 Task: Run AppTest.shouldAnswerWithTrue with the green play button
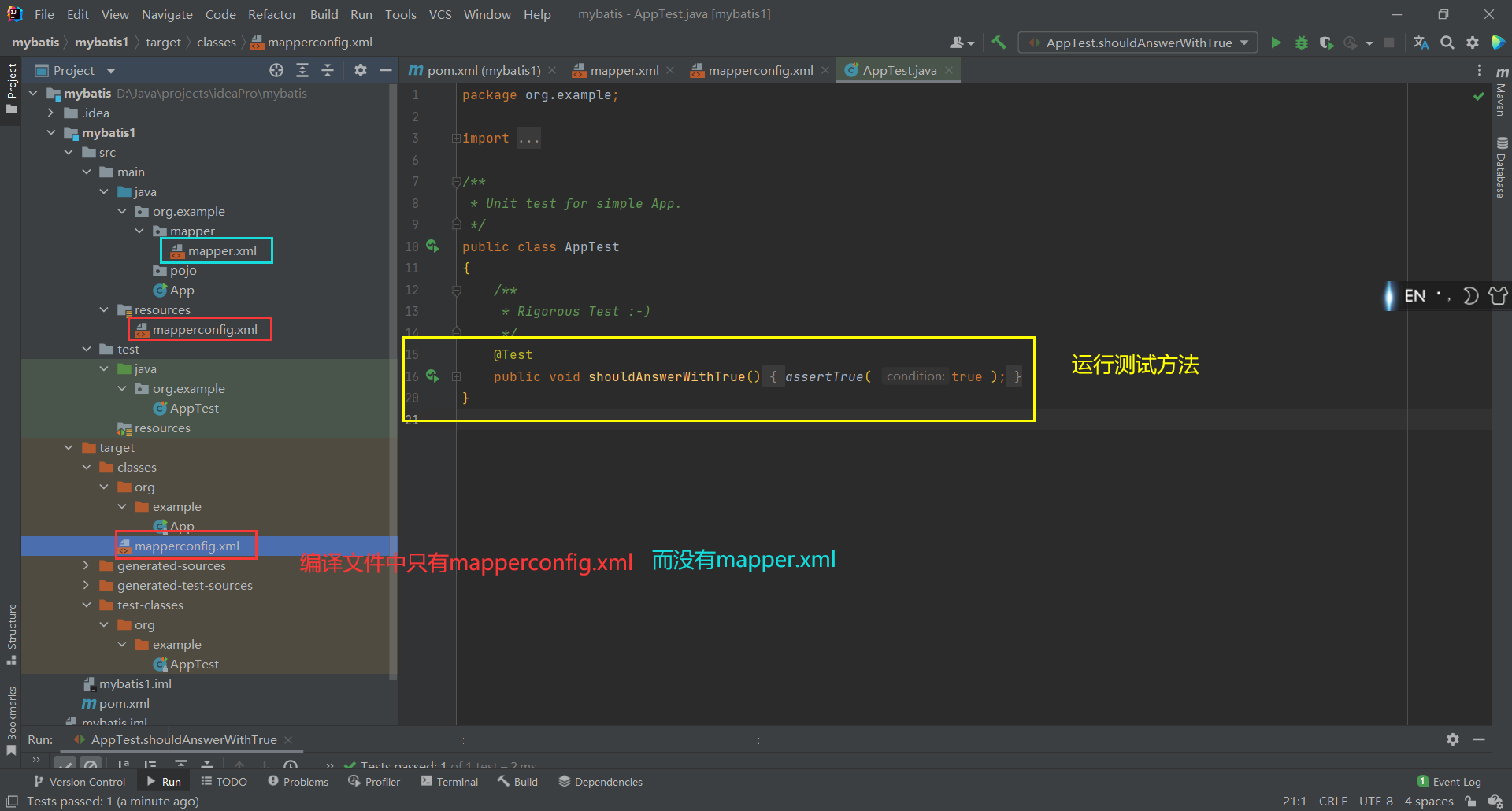1276,43
